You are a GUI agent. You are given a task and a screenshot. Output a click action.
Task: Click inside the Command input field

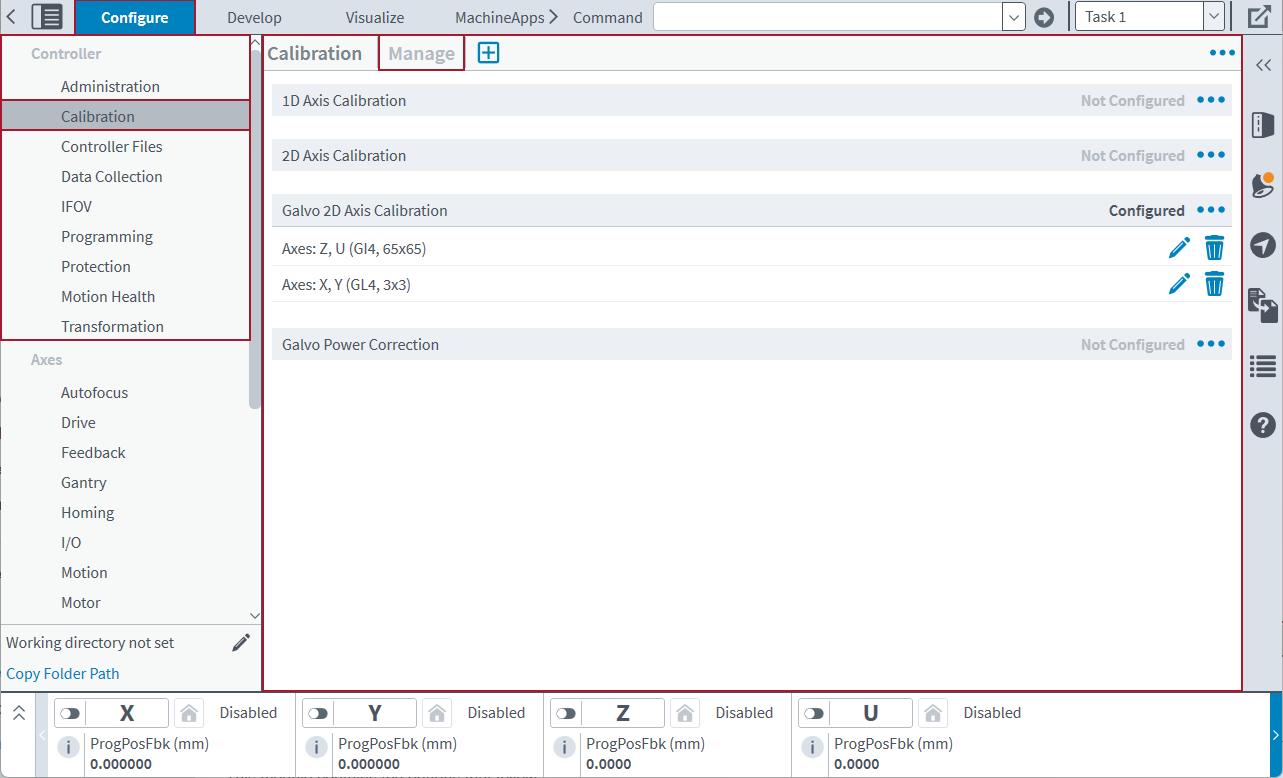827,17
